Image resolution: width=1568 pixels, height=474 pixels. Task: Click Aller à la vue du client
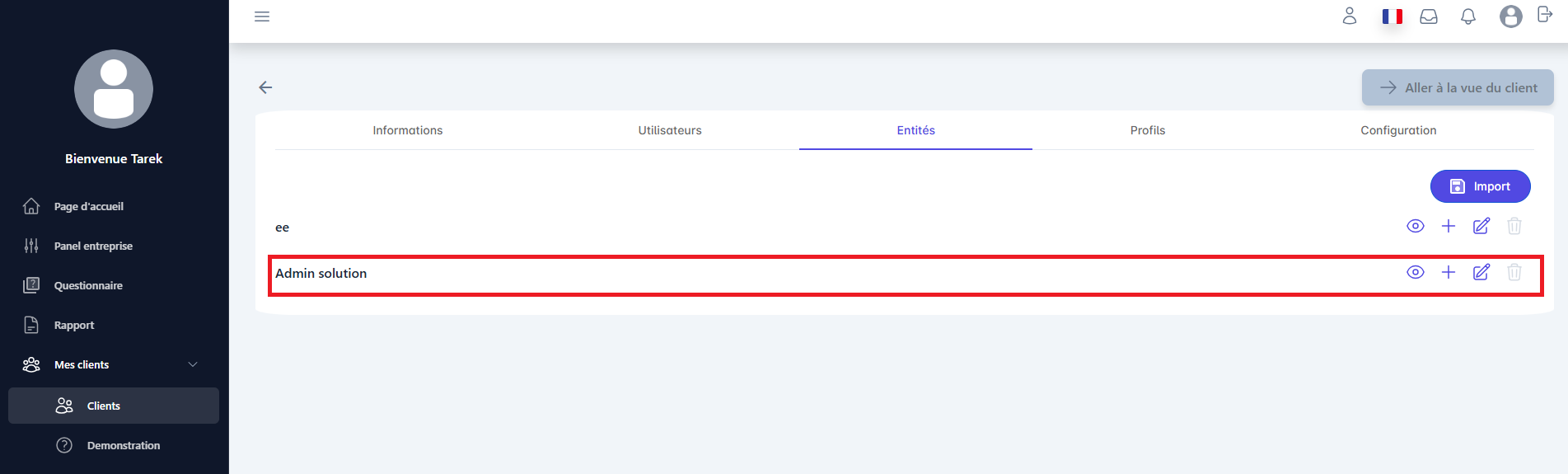point(1457,87)
